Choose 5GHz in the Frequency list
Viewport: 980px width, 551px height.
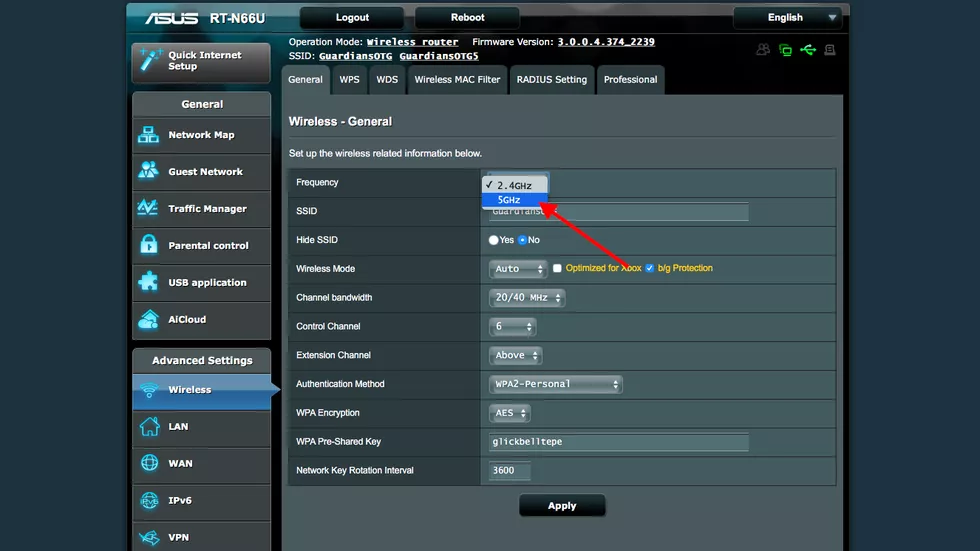[510, 200]
